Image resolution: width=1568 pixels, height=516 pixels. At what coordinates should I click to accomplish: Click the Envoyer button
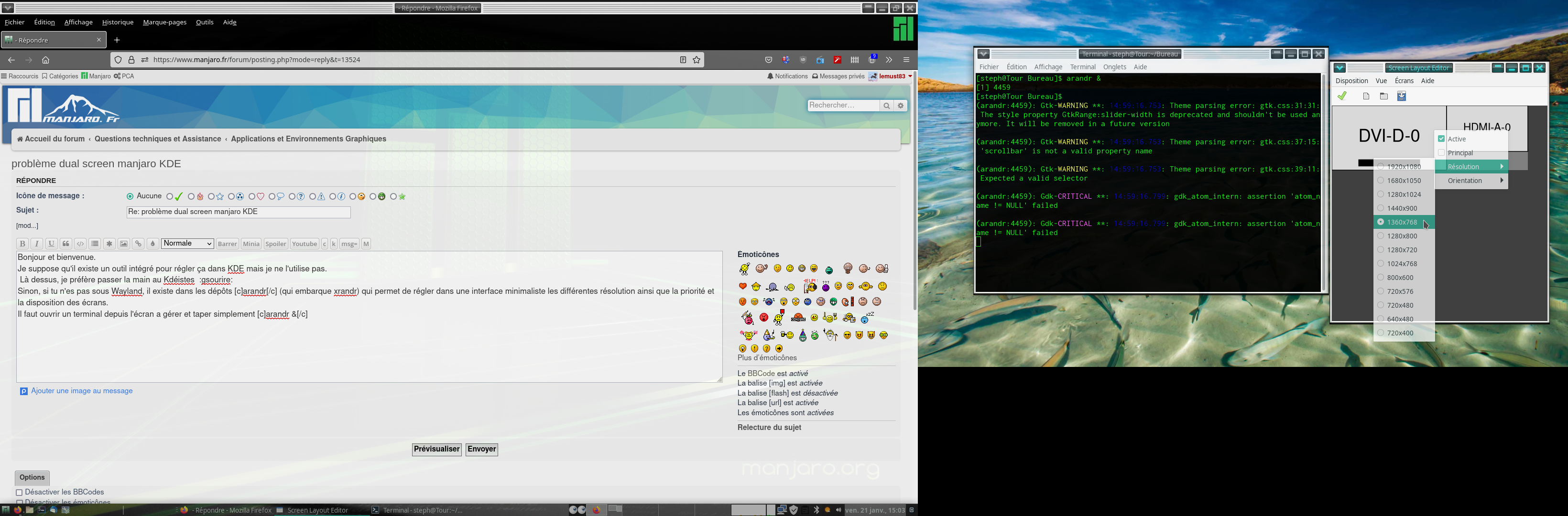pos(481,449)
